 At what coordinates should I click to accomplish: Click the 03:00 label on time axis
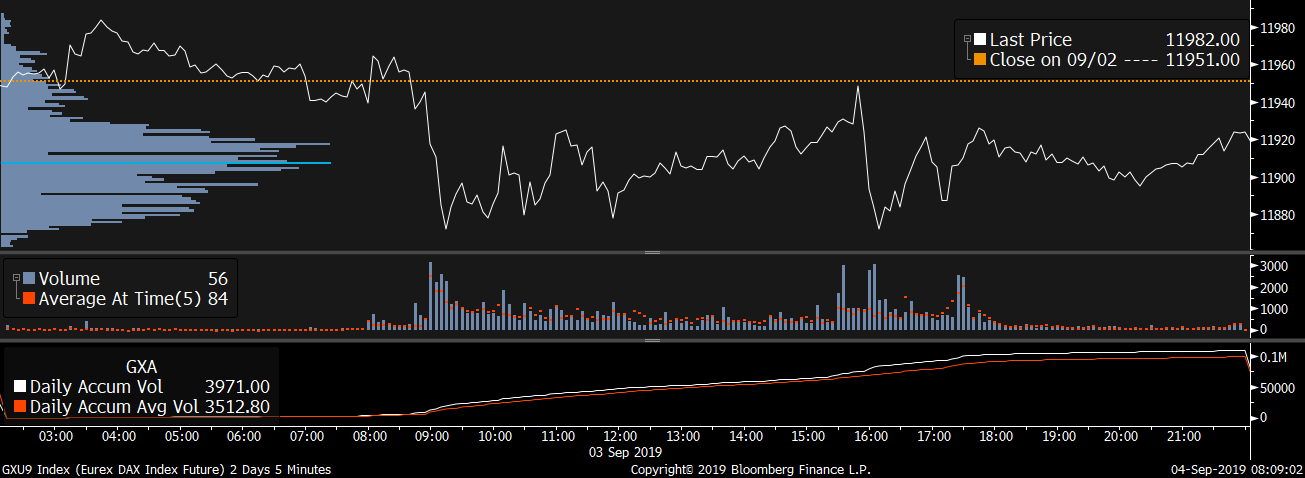pyautogui.click(x=56, y=437)
